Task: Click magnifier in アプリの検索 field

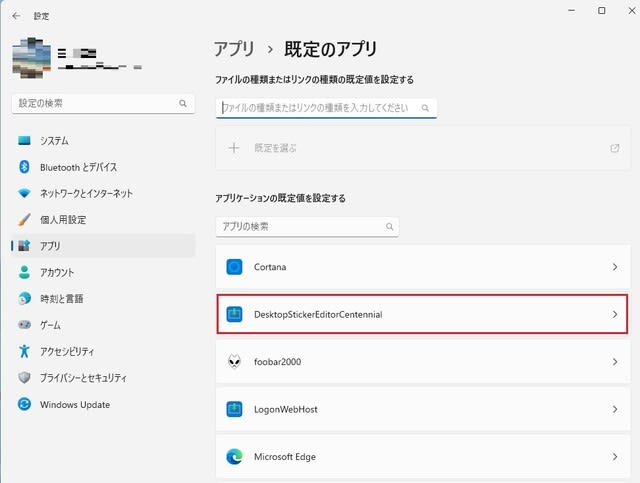Action: click(389, 227)
